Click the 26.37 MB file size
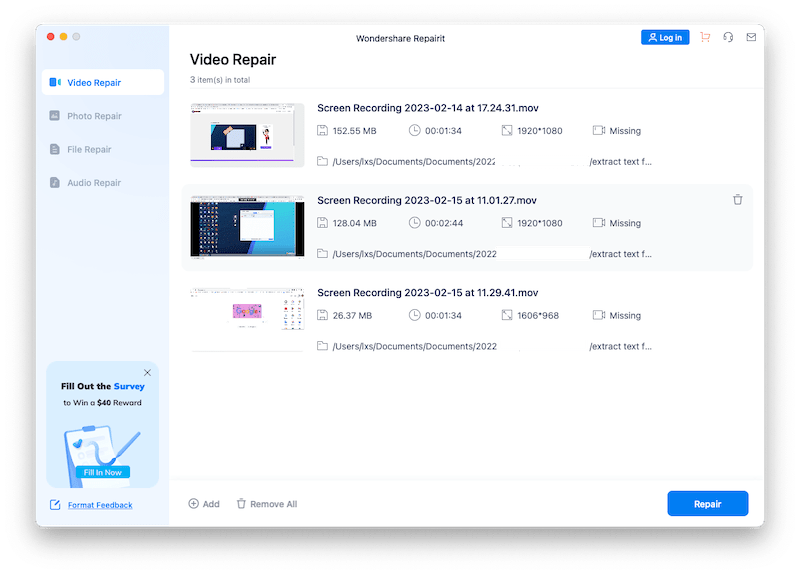The width and height of the screenshot is (800, 574). (x=352, y=315)
